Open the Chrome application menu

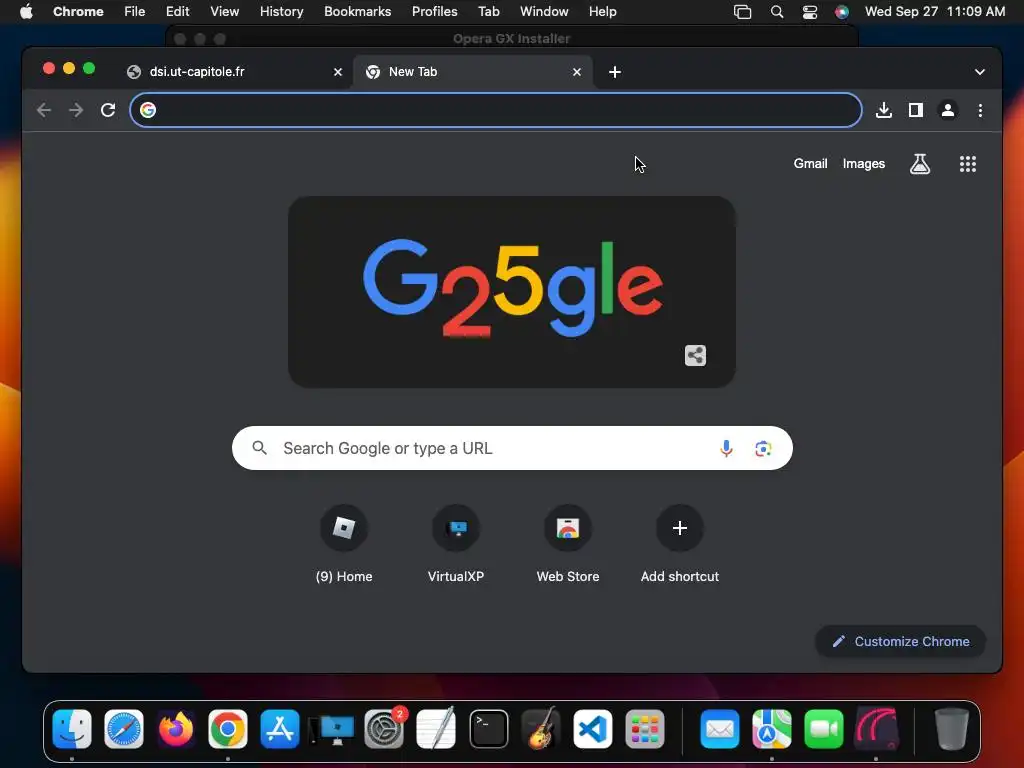pyautogui.click(x=78, y=11)
